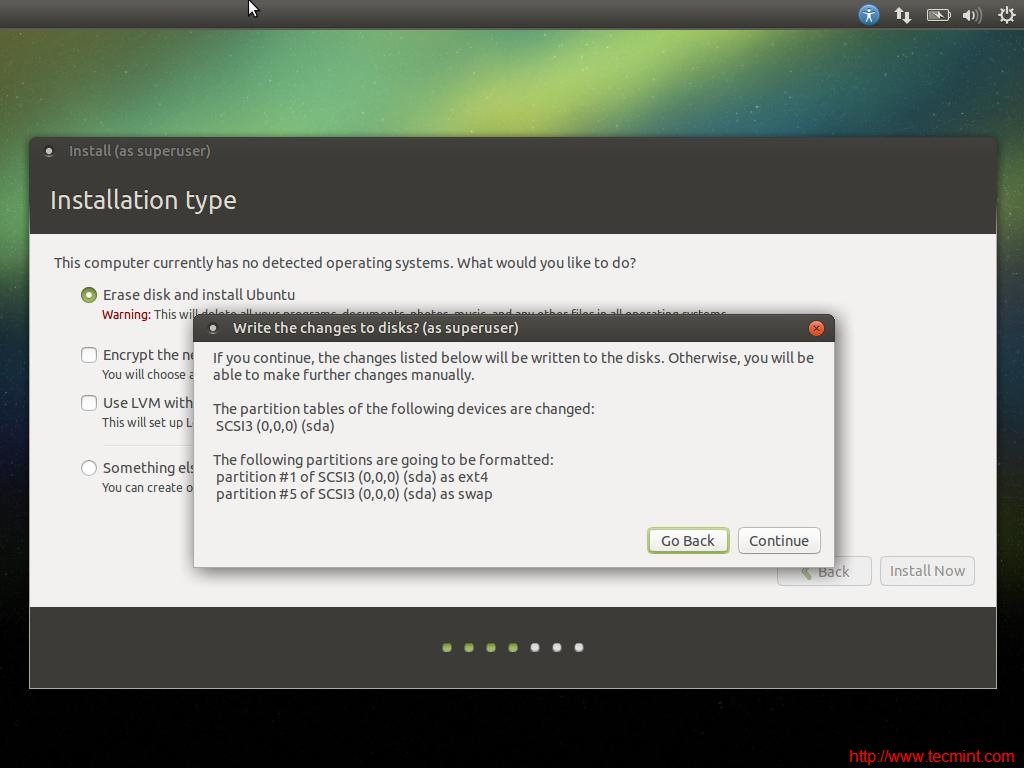Click 'Write the changes to disks? (as superuser)' title
The image size is (1024, 768).
(x=376, y=328)
